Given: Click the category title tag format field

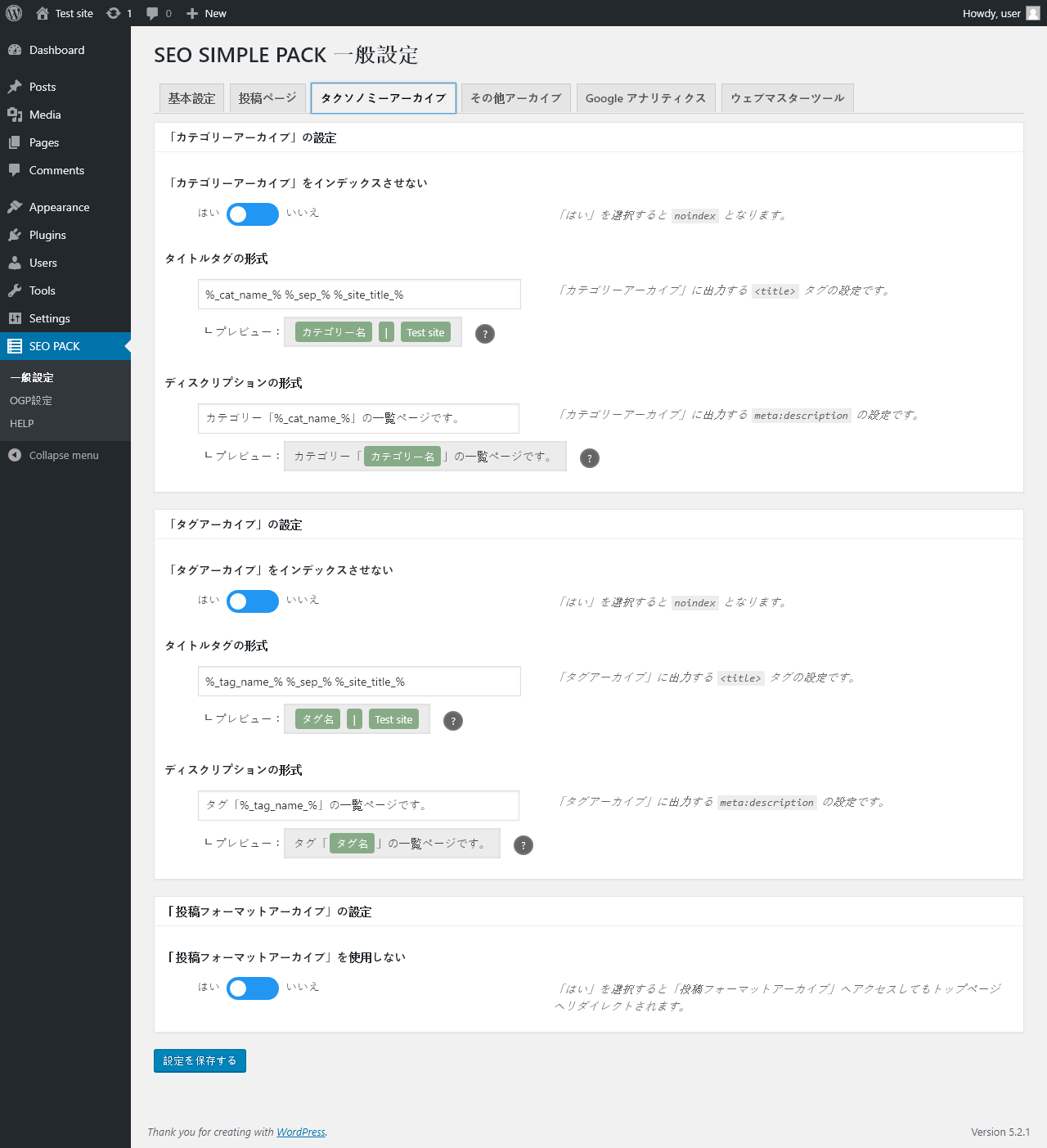Looking at the screenshot, I should (359, 295).
